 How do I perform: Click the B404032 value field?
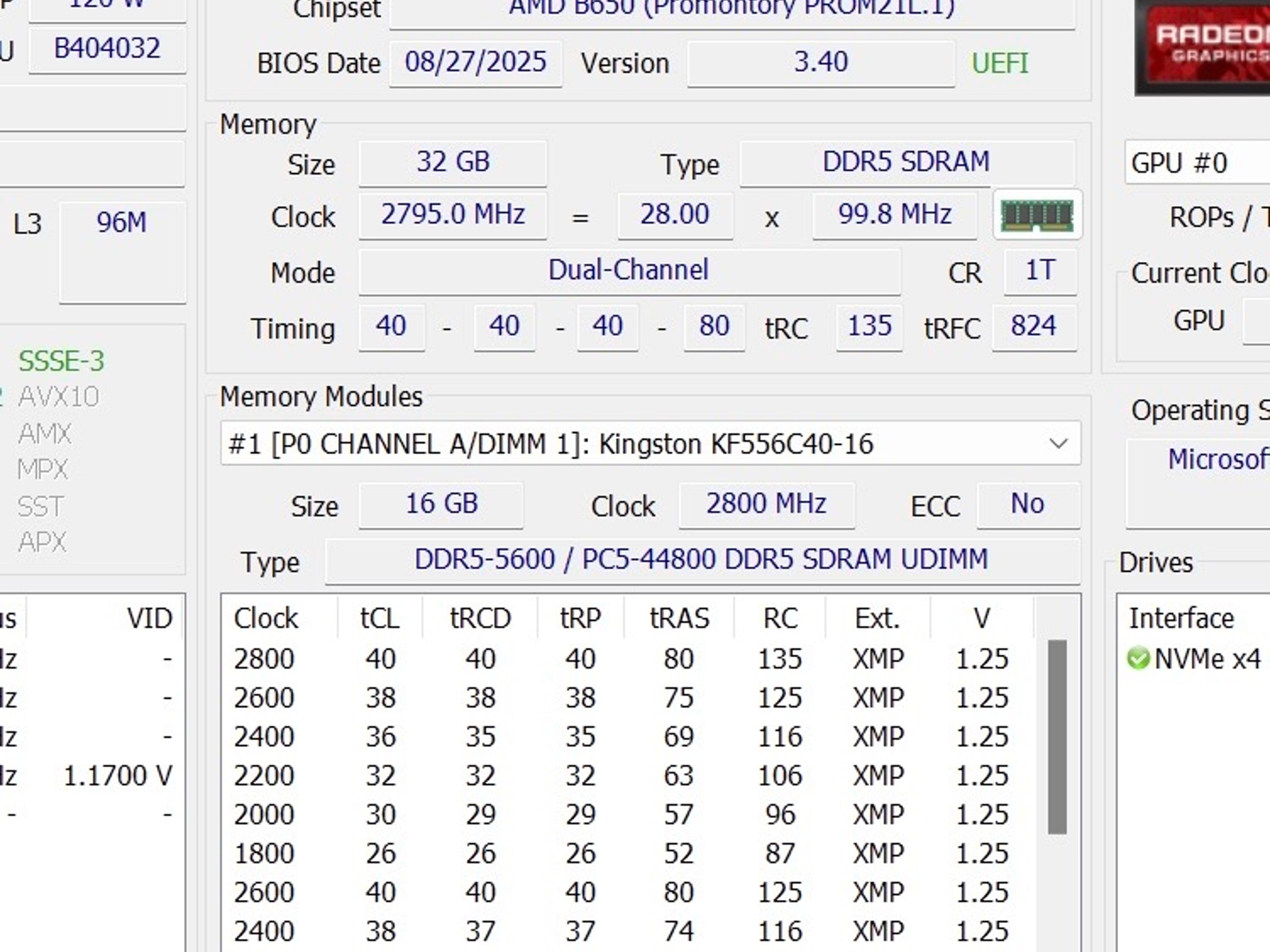107,50
